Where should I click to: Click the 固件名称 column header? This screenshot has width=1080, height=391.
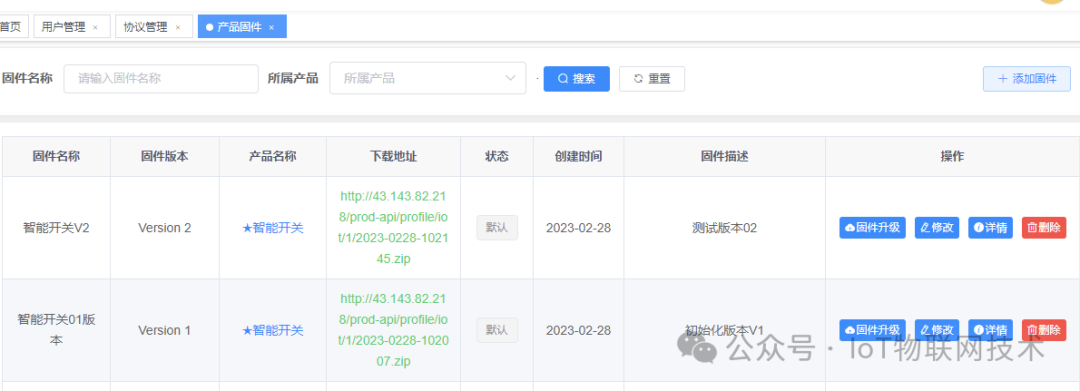pos(56,156)
